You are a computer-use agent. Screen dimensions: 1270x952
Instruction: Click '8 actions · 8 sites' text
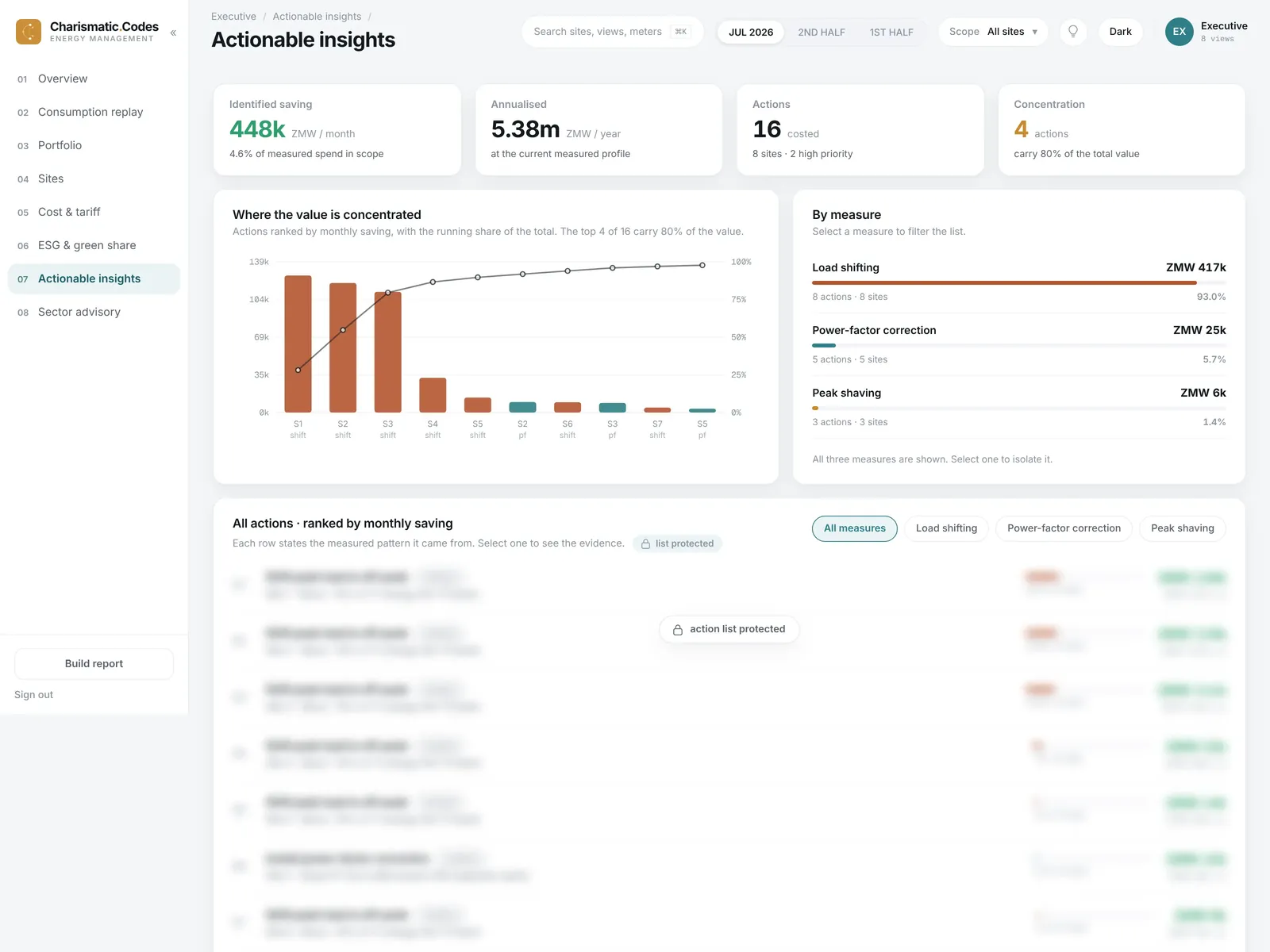[x=849, y=297]
